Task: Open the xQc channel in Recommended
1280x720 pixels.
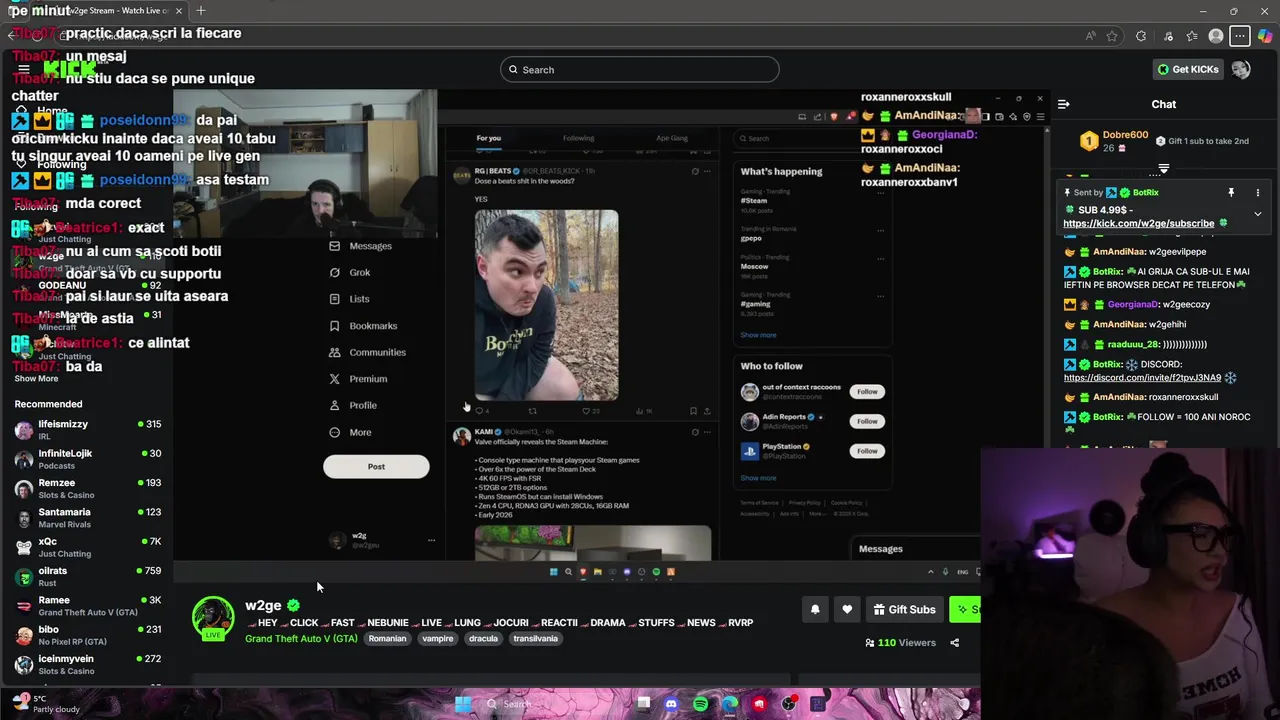Action: (87, 547)
